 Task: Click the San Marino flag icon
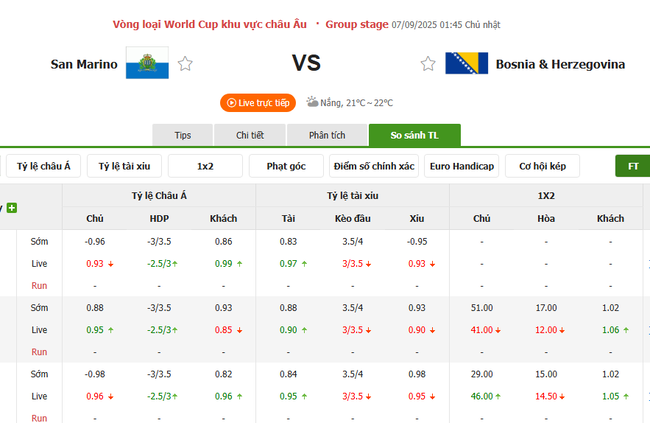tap(147, 64)
